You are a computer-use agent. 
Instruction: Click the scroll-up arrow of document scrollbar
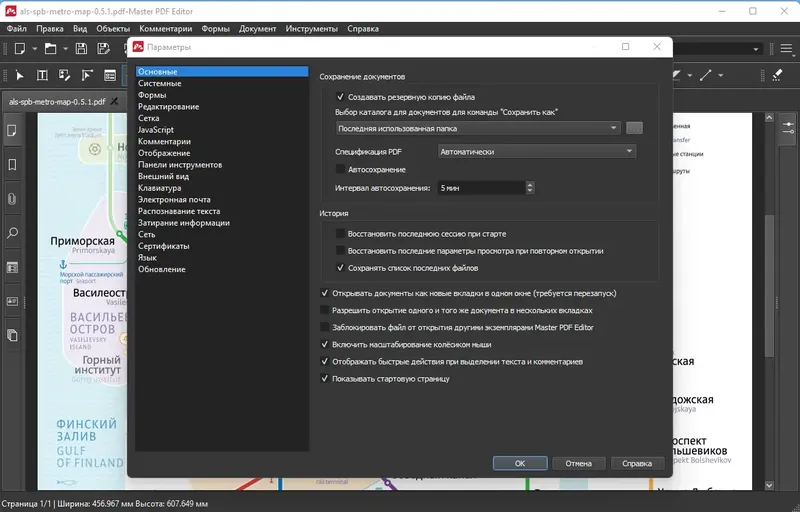[769, 117]
